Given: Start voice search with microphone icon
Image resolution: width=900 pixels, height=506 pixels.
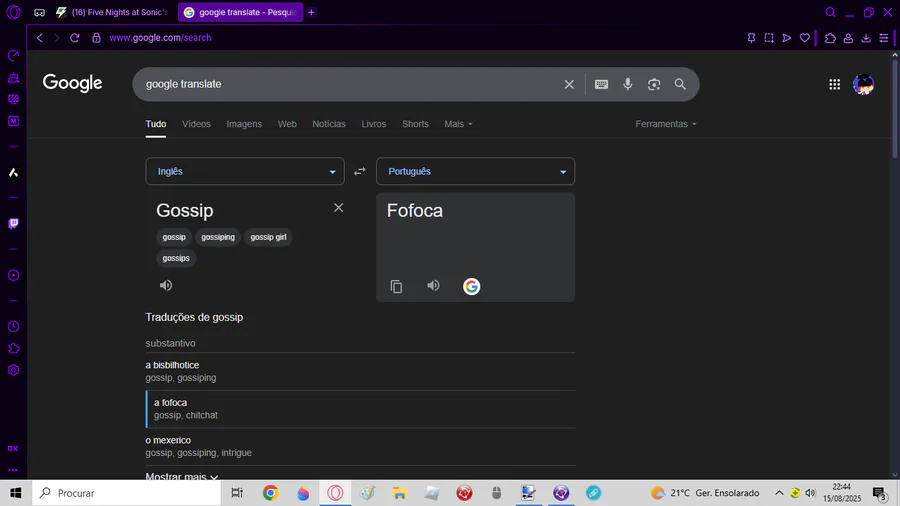Looking at the screenshot, I should coord(627,84).
